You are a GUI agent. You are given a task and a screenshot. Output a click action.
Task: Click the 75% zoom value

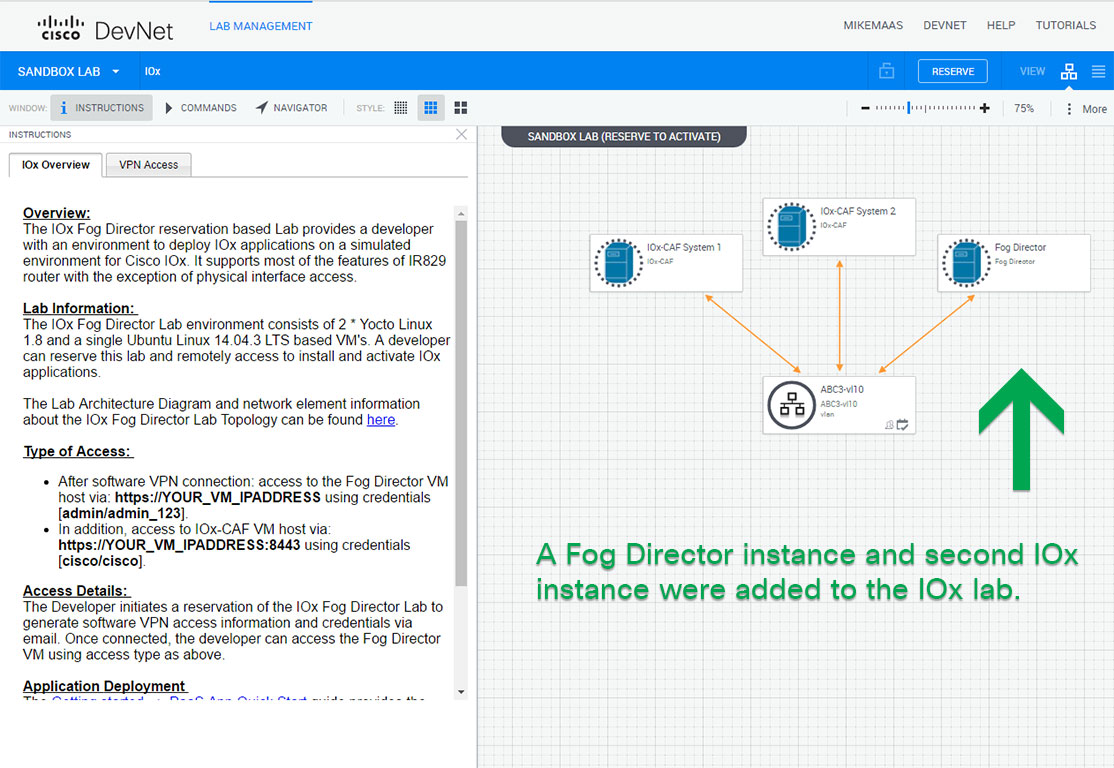[1023, 109]
